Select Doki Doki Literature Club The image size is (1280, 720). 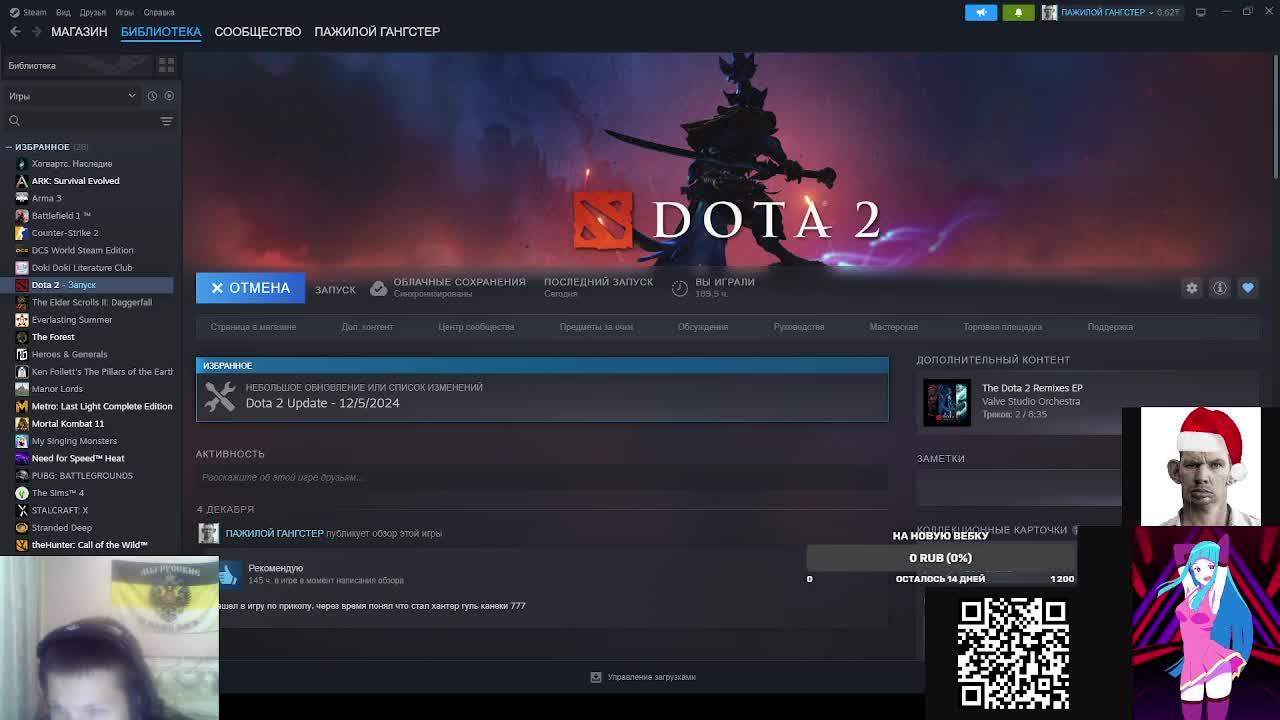pos(82,268)
